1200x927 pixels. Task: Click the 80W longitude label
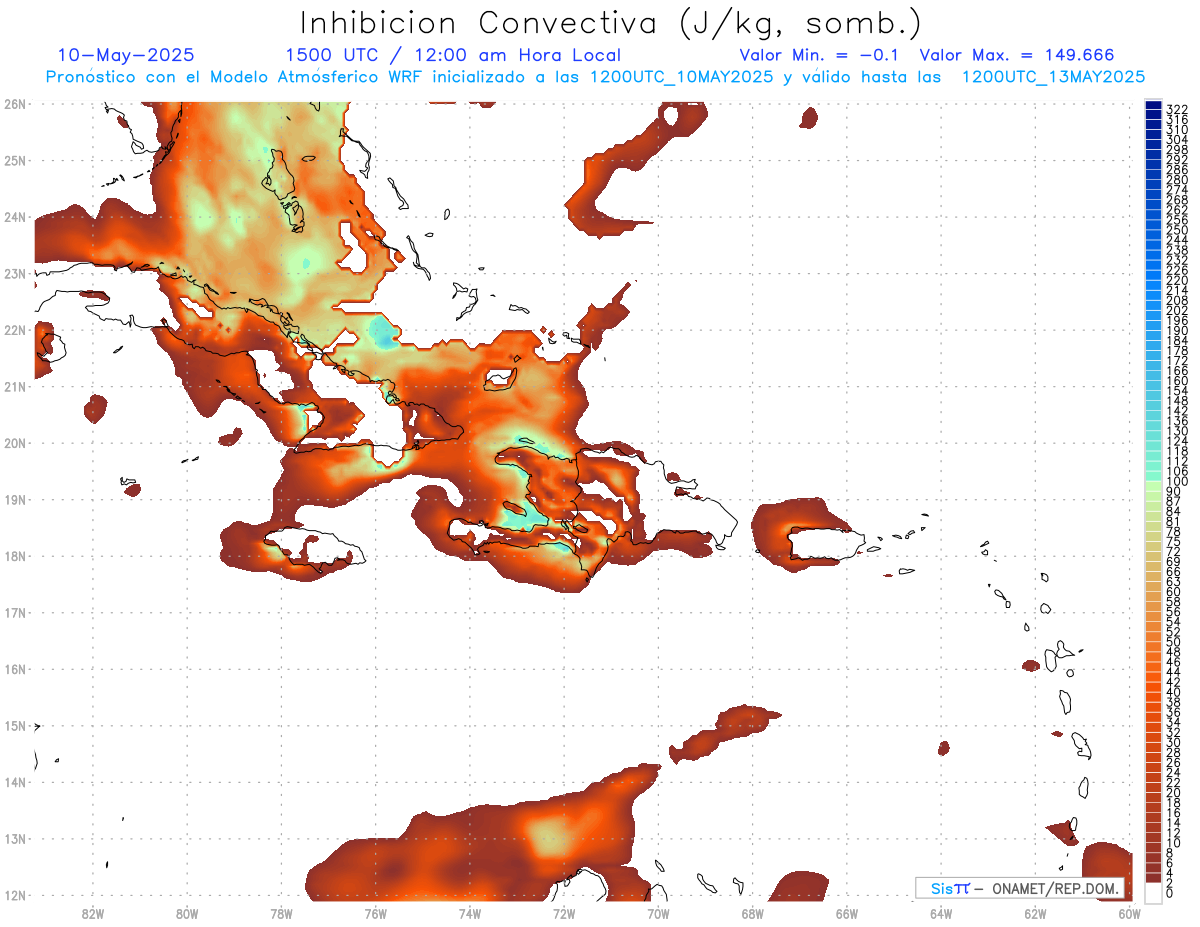[x=187, y=913]
